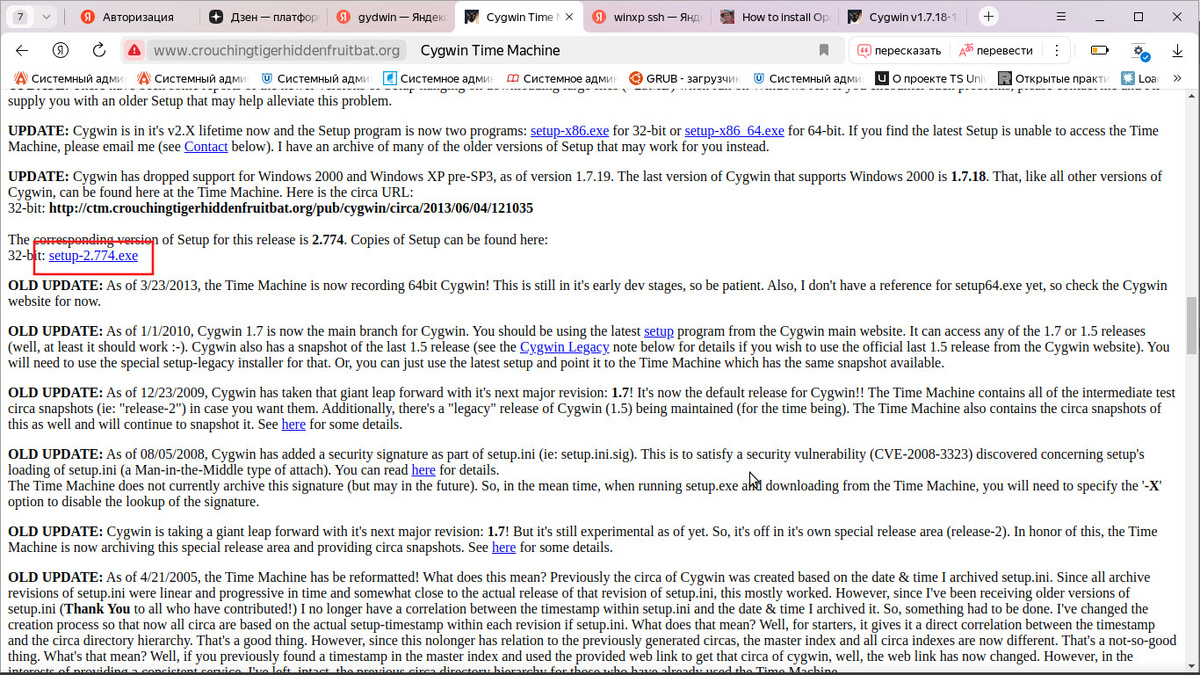Click the перевести translate button
Image resolution: width=1200 pixels, height=675 pixels.
tap(995, 50)
